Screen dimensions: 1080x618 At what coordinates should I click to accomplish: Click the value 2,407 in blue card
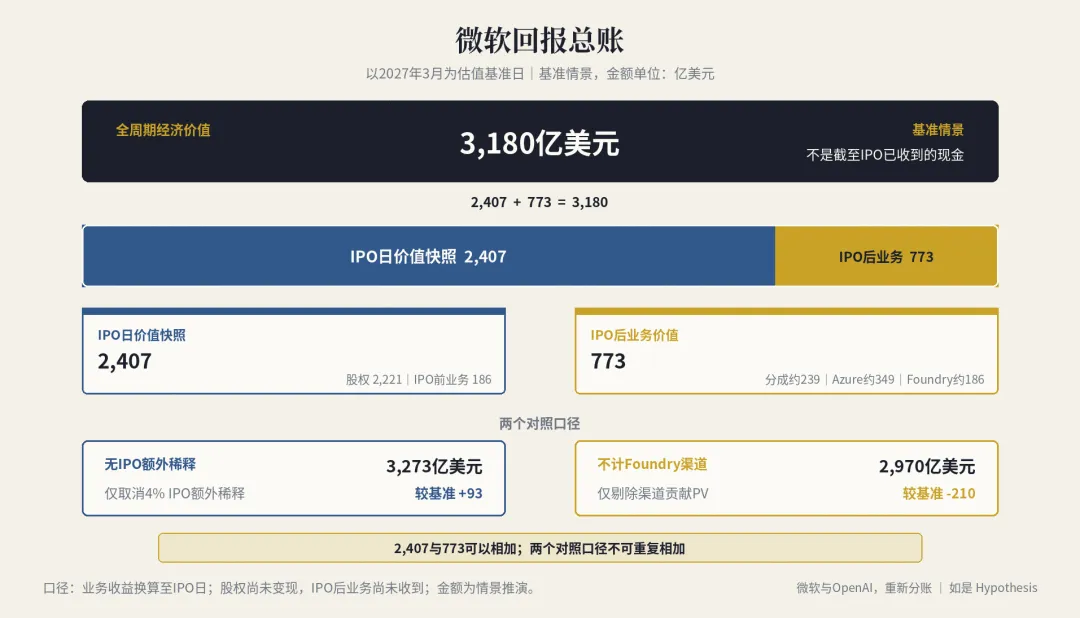click(x=125, y=361)
